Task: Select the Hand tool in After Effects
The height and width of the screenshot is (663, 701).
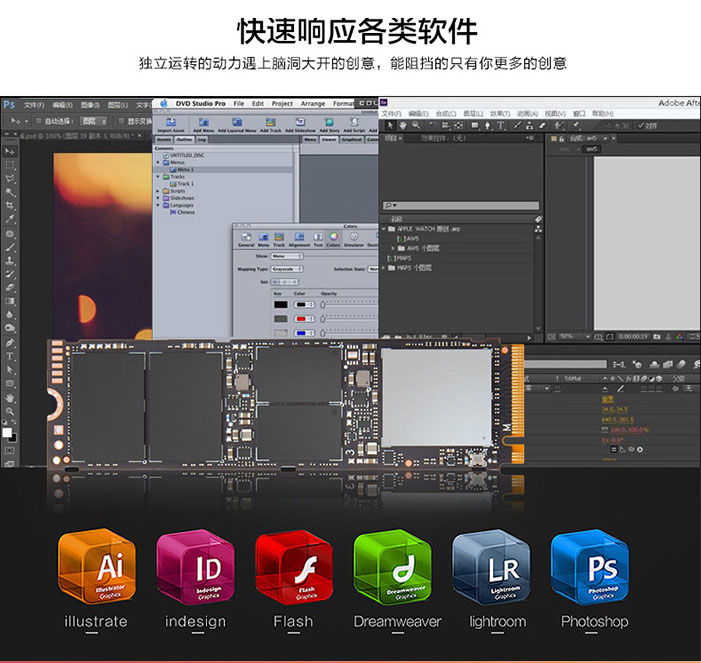Action: 403,126
